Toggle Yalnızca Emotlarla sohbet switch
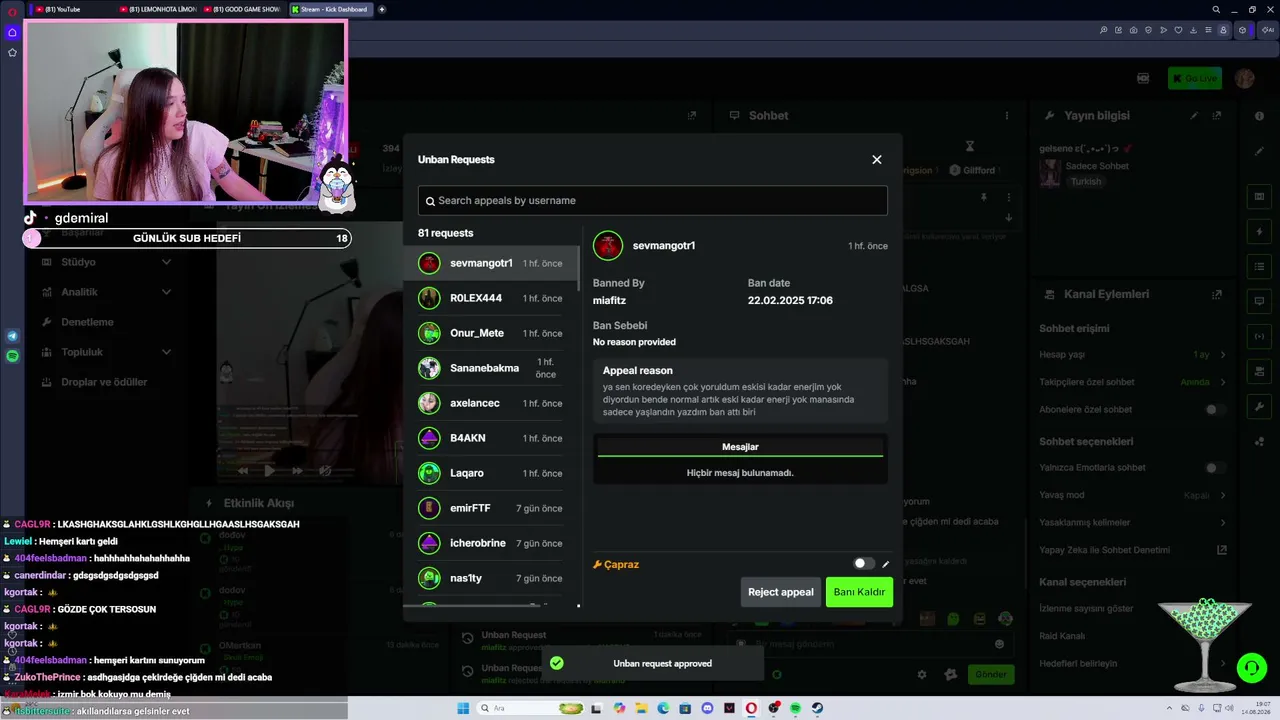 pos(1215,468)
